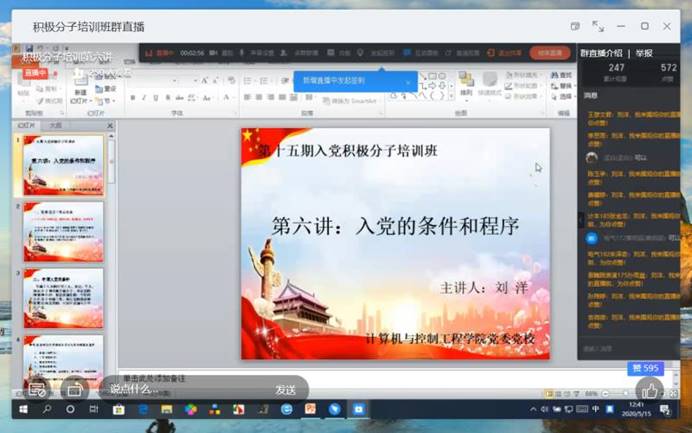The image size is (692, 433).
Task: Select the oval shape in the shapes gallery
Action: coord(442,76)
